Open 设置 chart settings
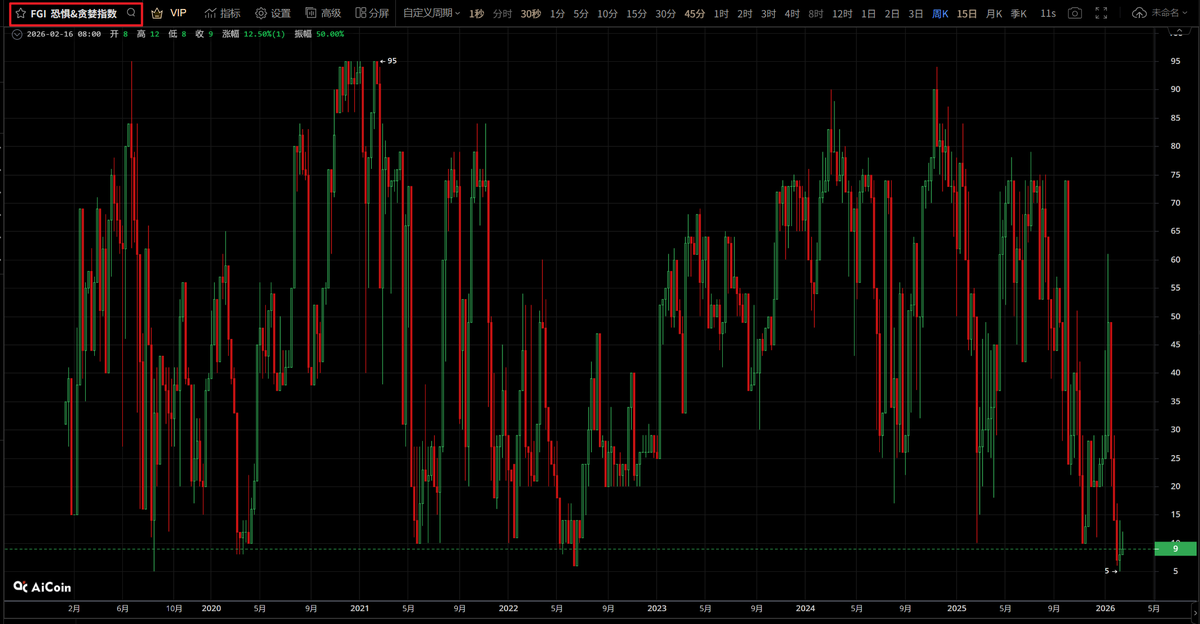 (x=272, y=13)
